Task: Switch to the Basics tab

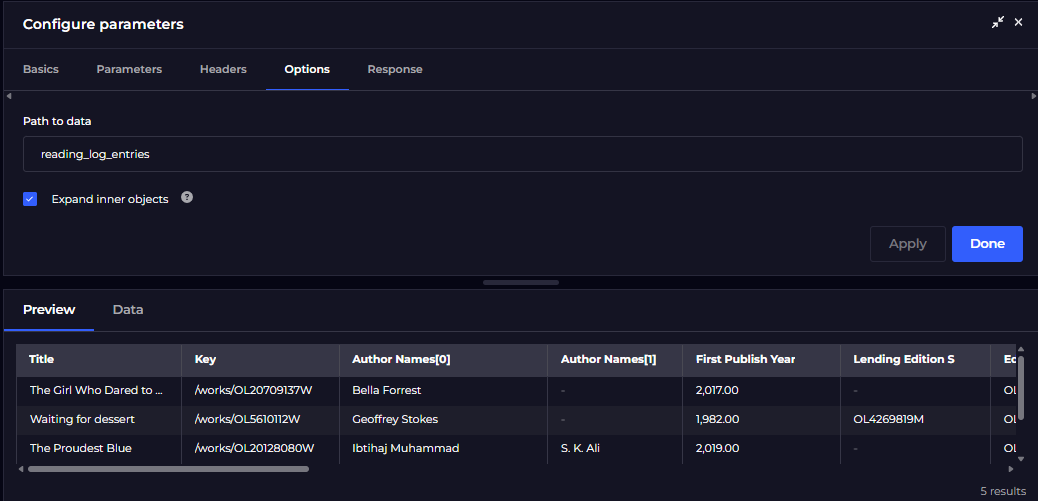Action: 41,69
